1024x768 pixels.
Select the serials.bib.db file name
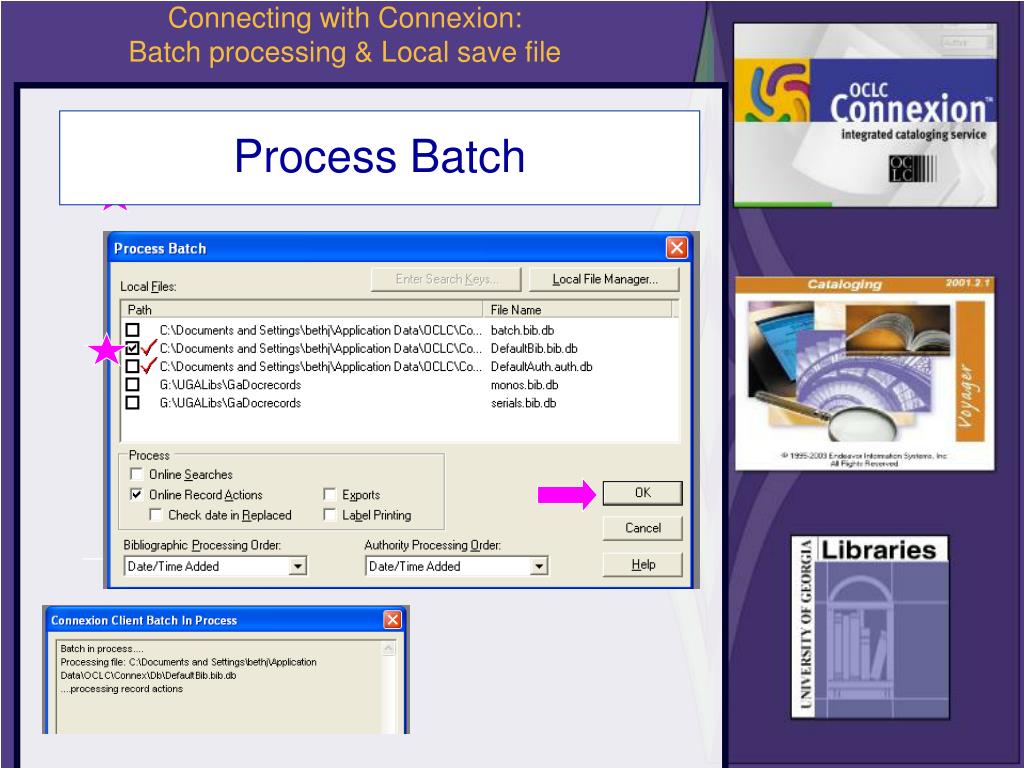coord(524,404)
